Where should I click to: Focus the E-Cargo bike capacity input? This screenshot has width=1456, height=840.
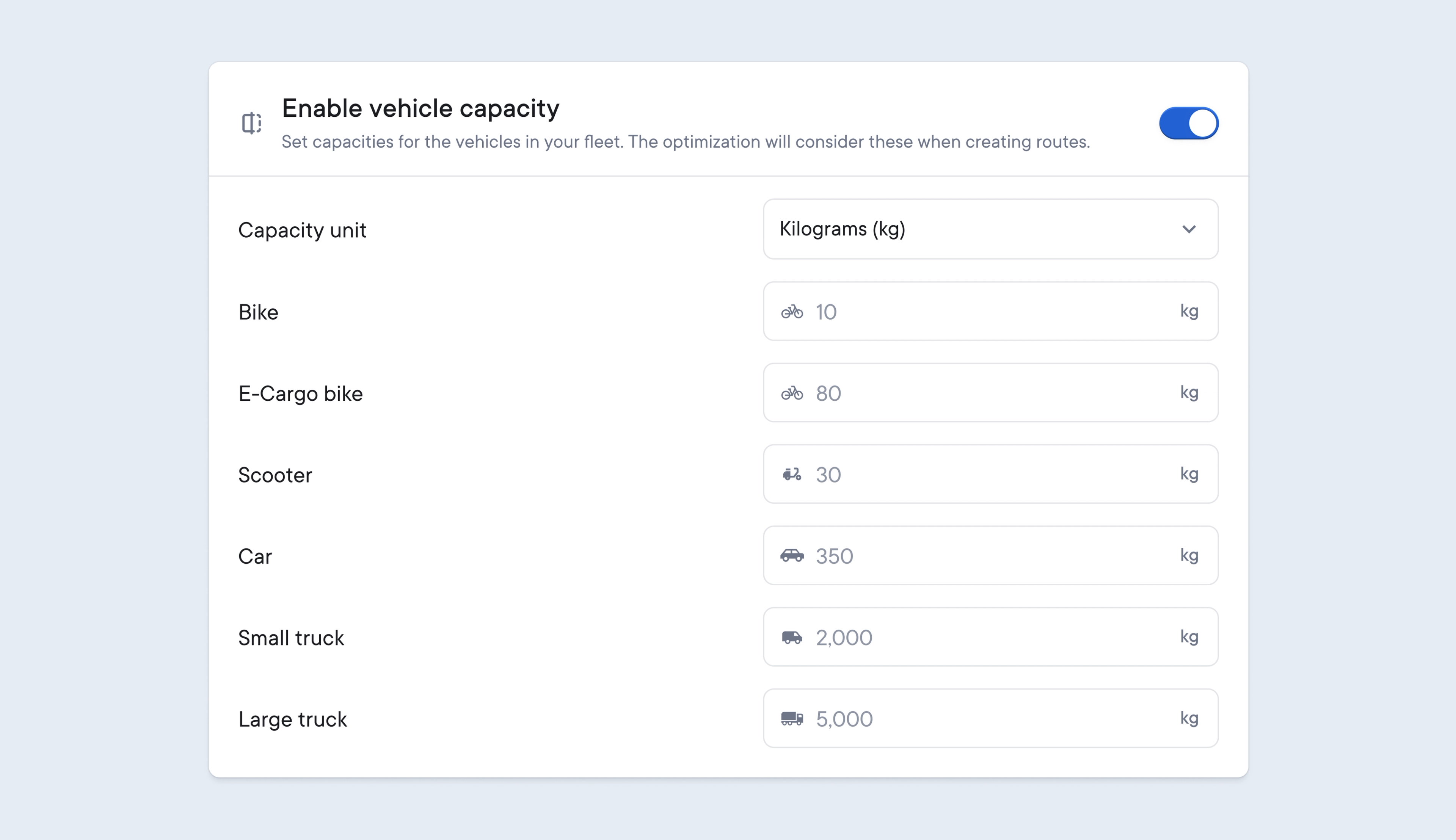(x=990, y=393)
